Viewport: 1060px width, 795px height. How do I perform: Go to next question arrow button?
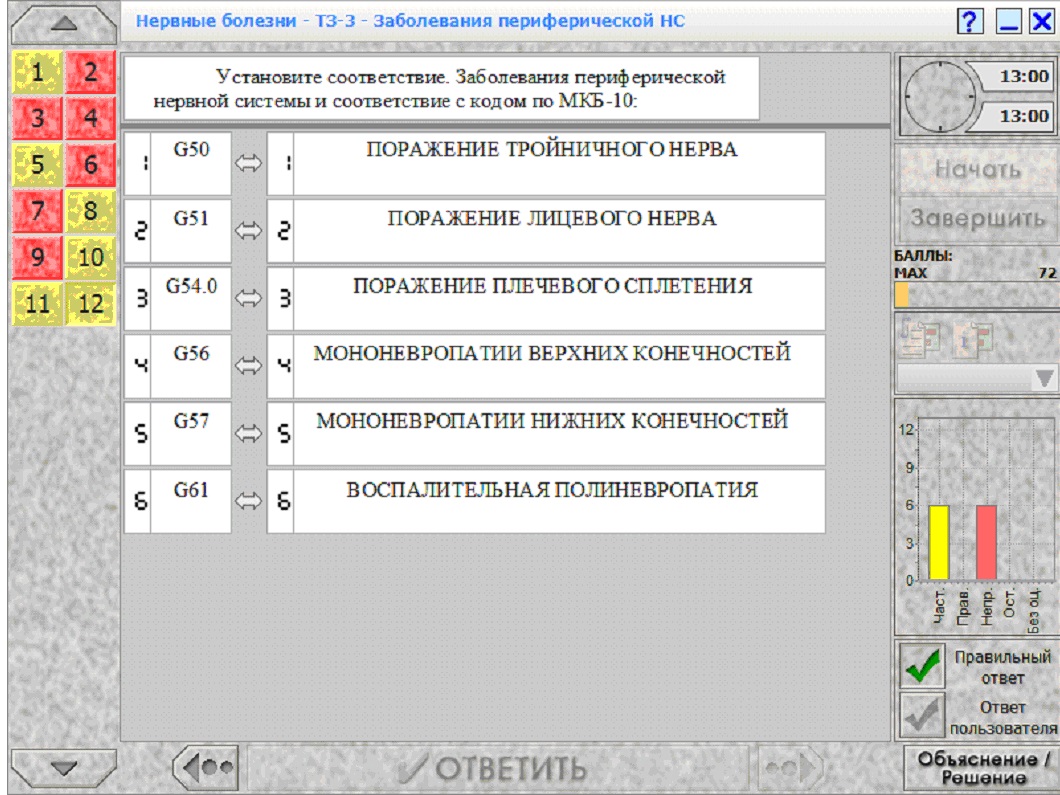click(x=791, y=768)
